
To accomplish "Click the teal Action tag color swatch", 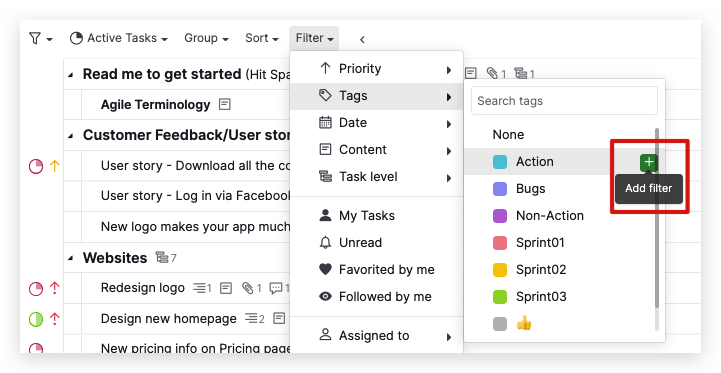I will tap(500, 162).
